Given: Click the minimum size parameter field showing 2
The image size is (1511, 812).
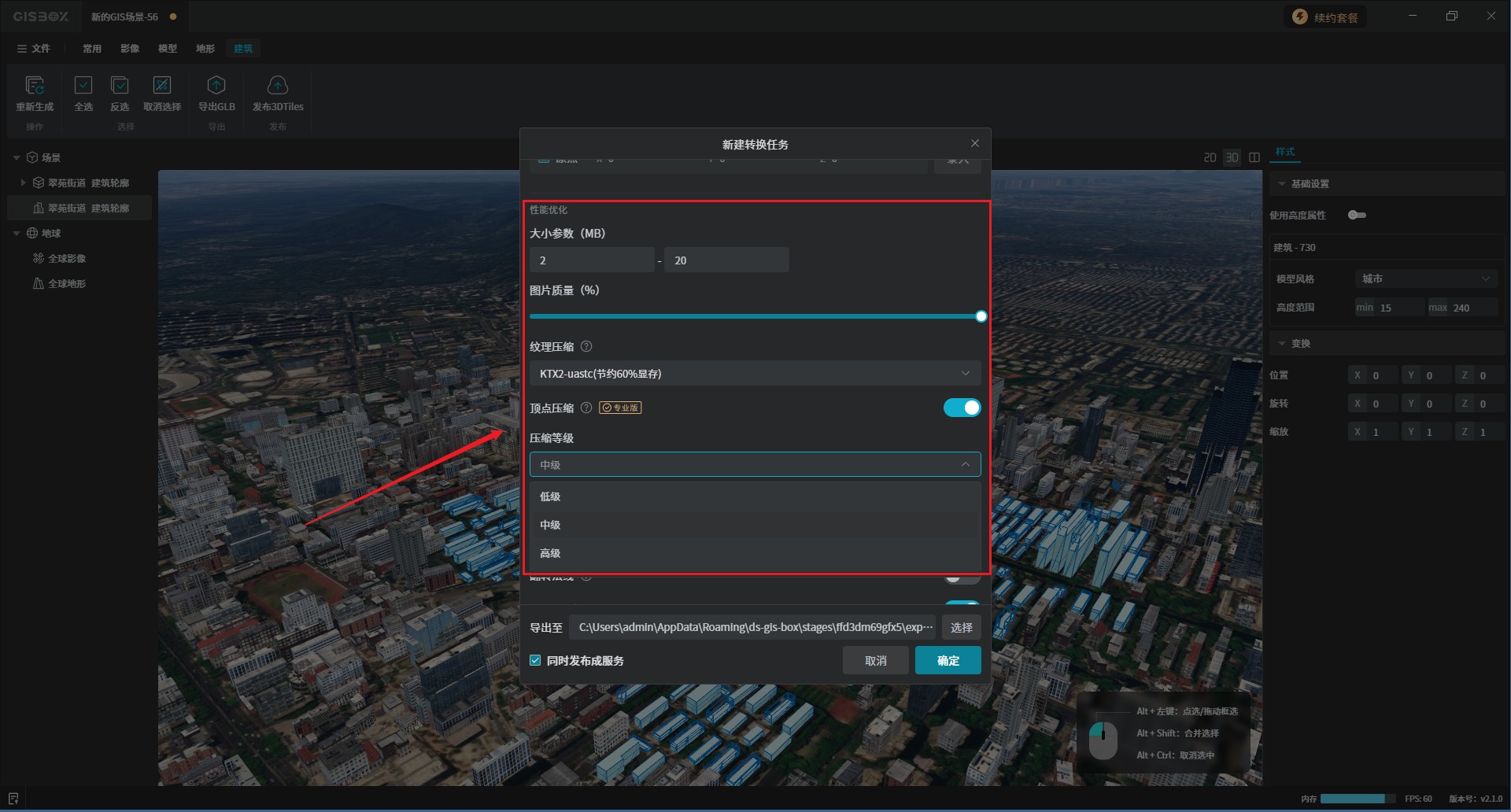Looking at the screenshot, I should point(592,260).
